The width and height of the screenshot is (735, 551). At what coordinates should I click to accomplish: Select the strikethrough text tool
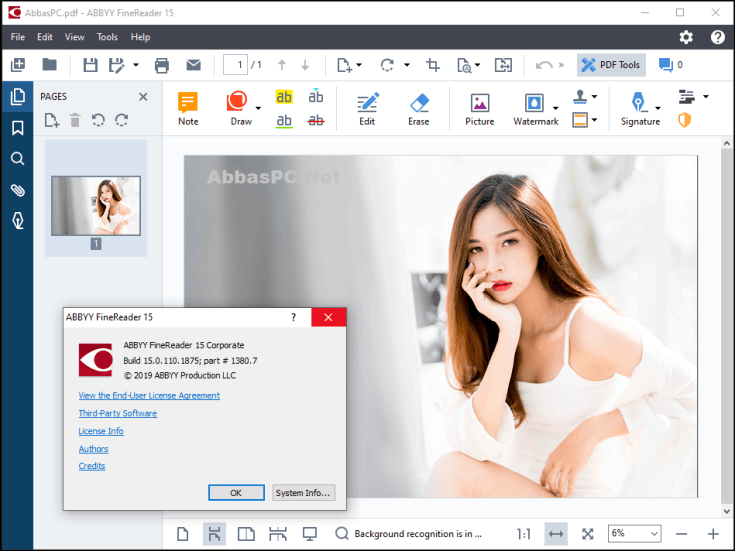[x=316, y=121]
